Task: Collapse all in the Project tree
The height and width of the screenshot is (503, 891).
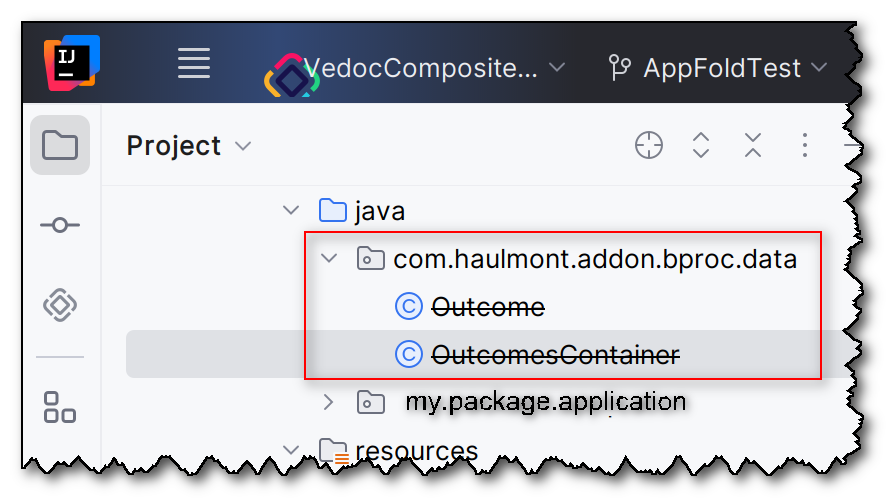Action: pos(753,146)
